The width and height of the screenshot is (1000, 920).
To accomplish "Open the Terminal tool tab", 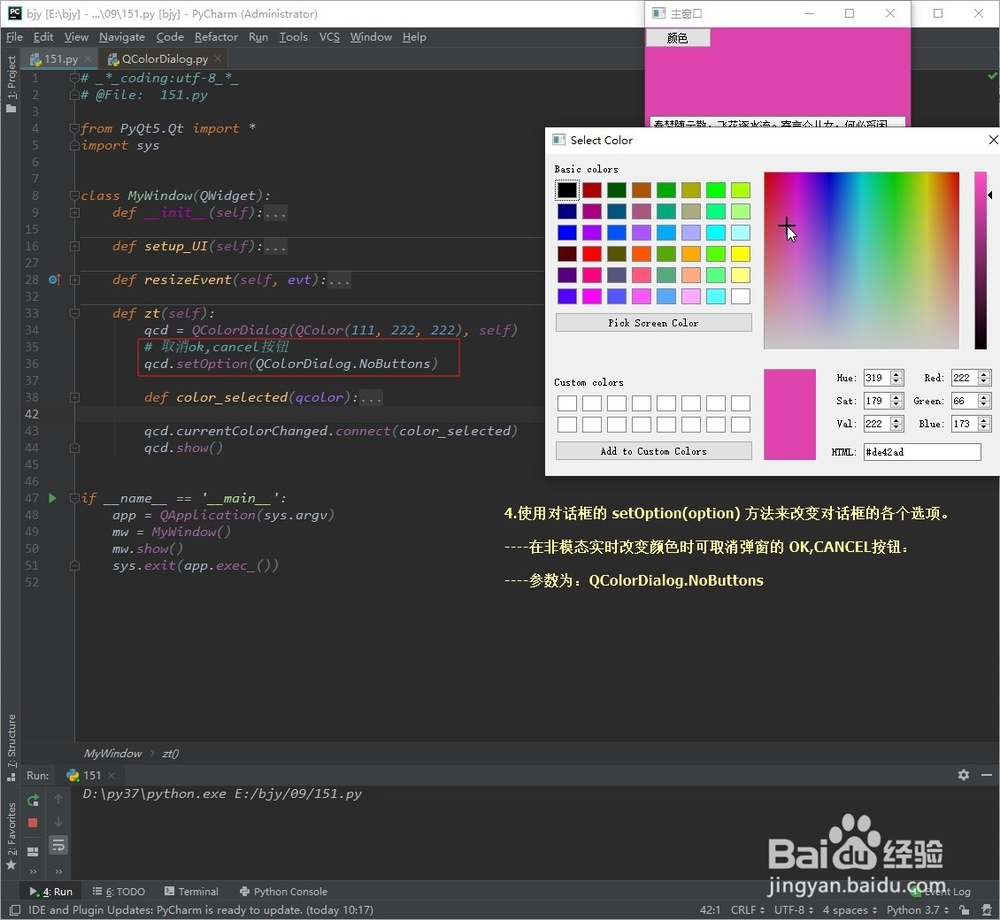I will point(191,891).
